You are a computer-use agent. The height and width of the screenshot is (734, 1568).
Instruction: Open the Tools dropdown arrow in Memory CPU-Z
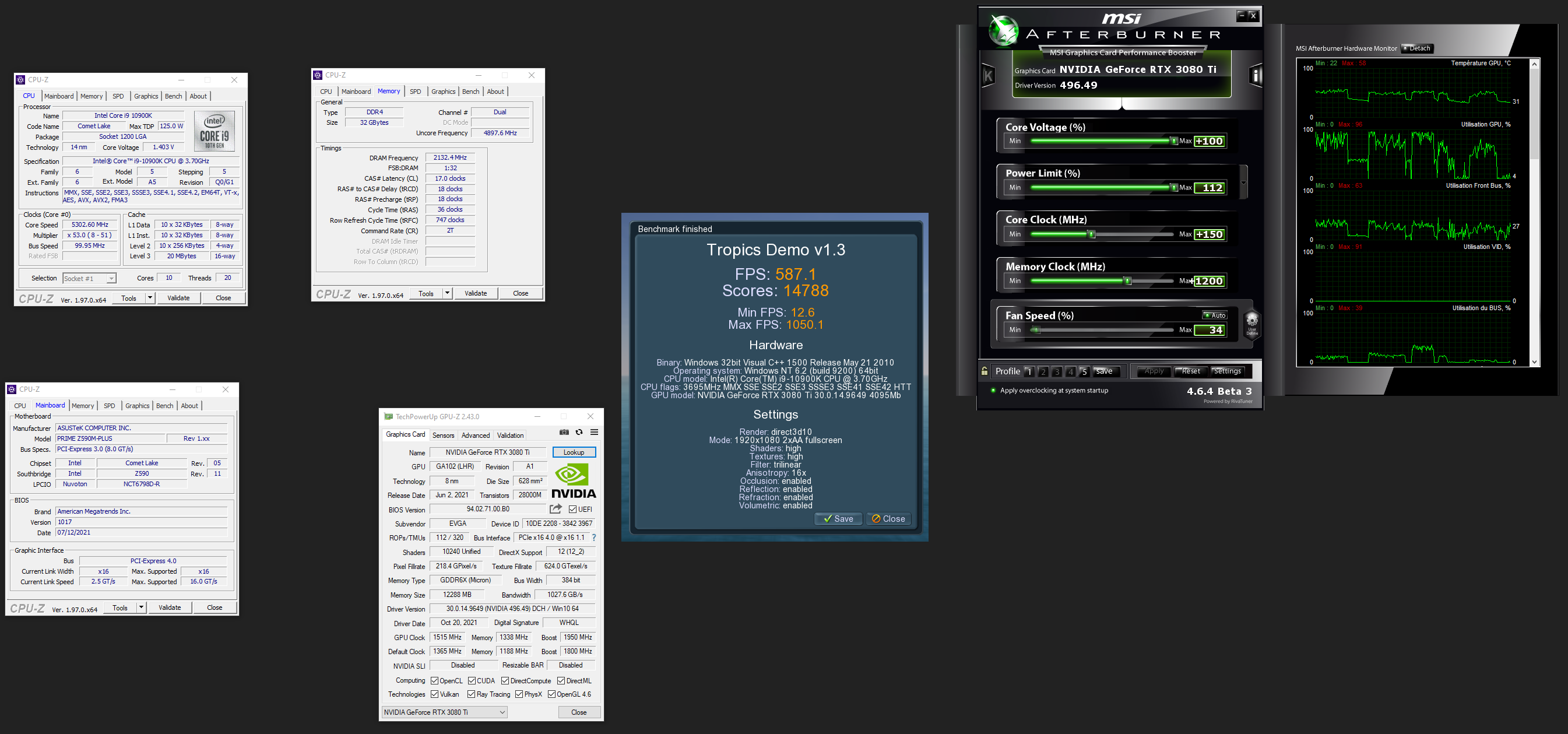click(x=448, y=293)
